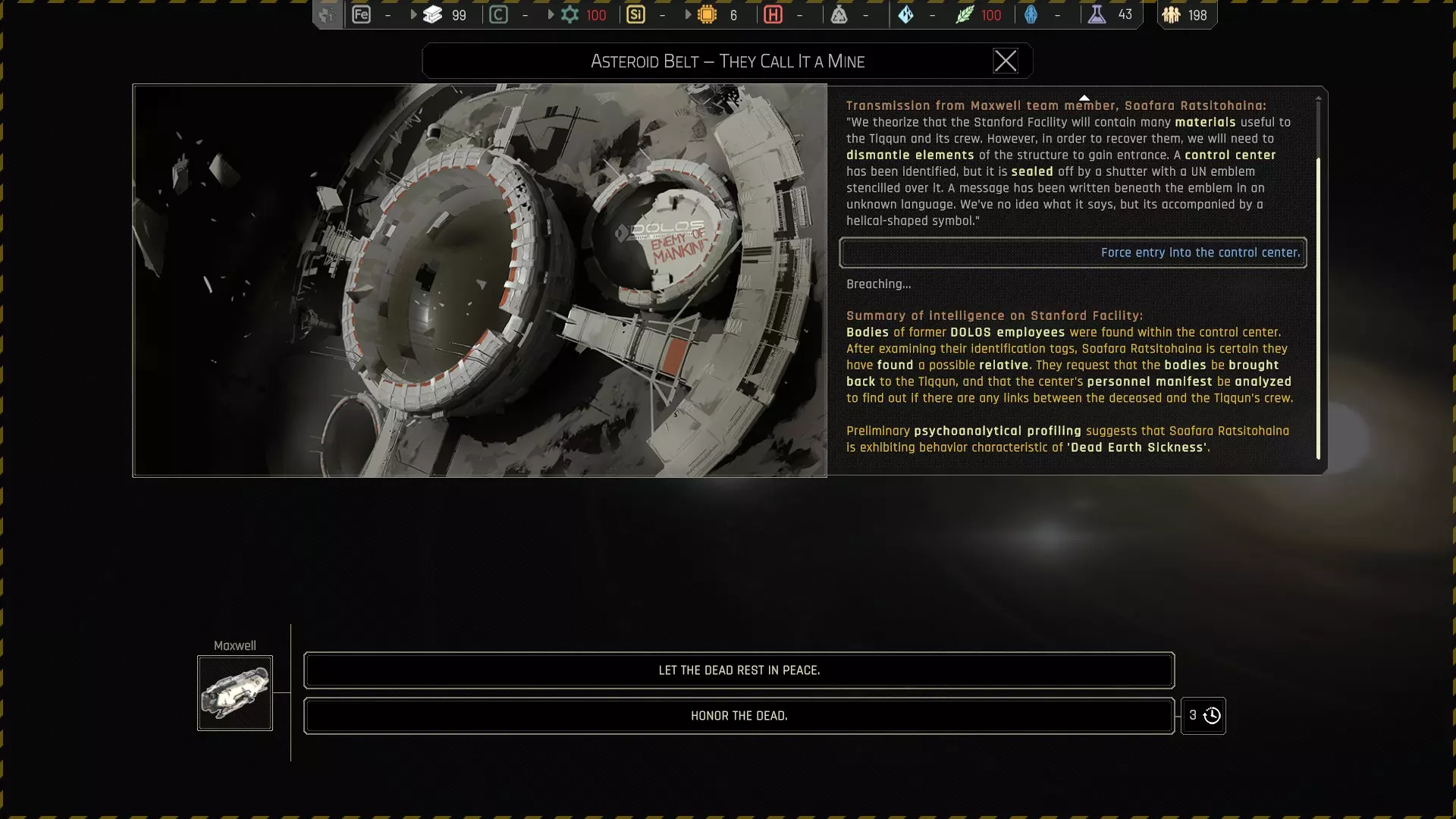The image size is (1456, 819).
Task: Click 'Force entry into the control center' link
Action: (1200, 253)
